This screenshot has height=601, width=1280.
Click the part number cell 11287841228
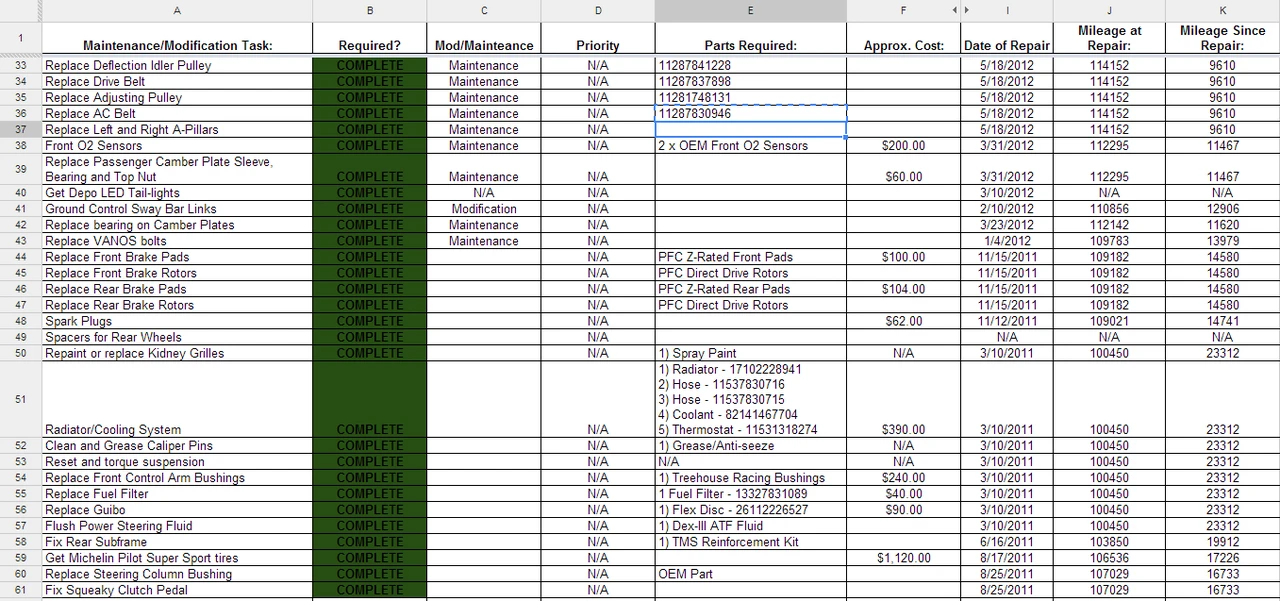[751, 65]
